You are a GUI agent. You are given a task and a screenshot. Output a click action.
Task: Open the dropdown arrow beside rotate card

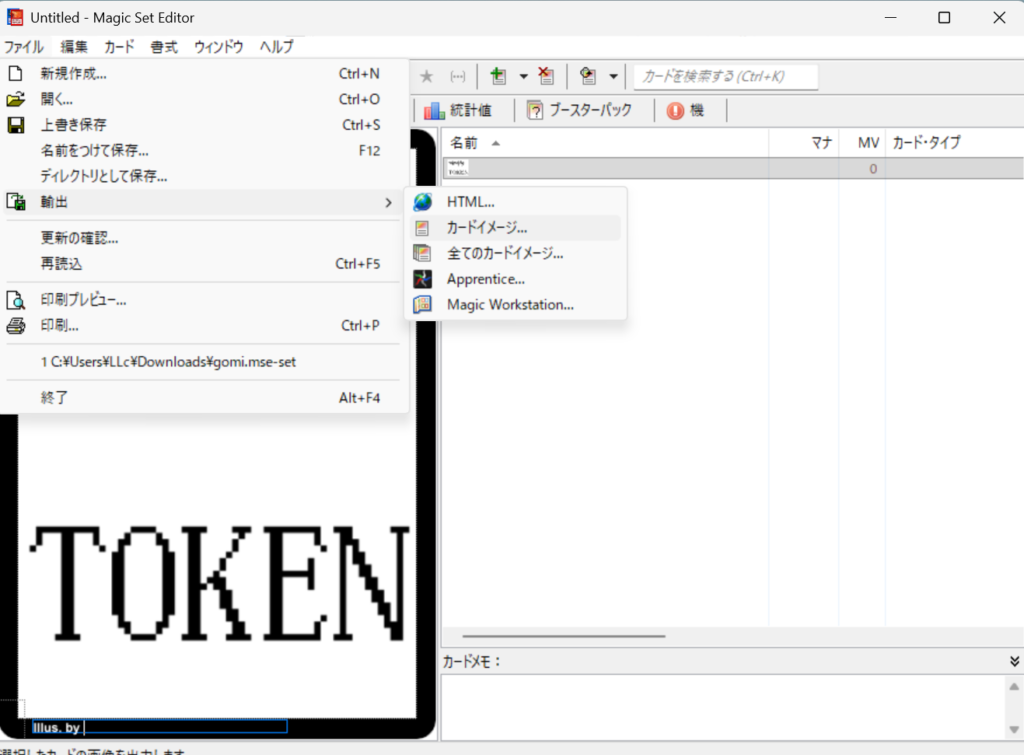(613, 77)
